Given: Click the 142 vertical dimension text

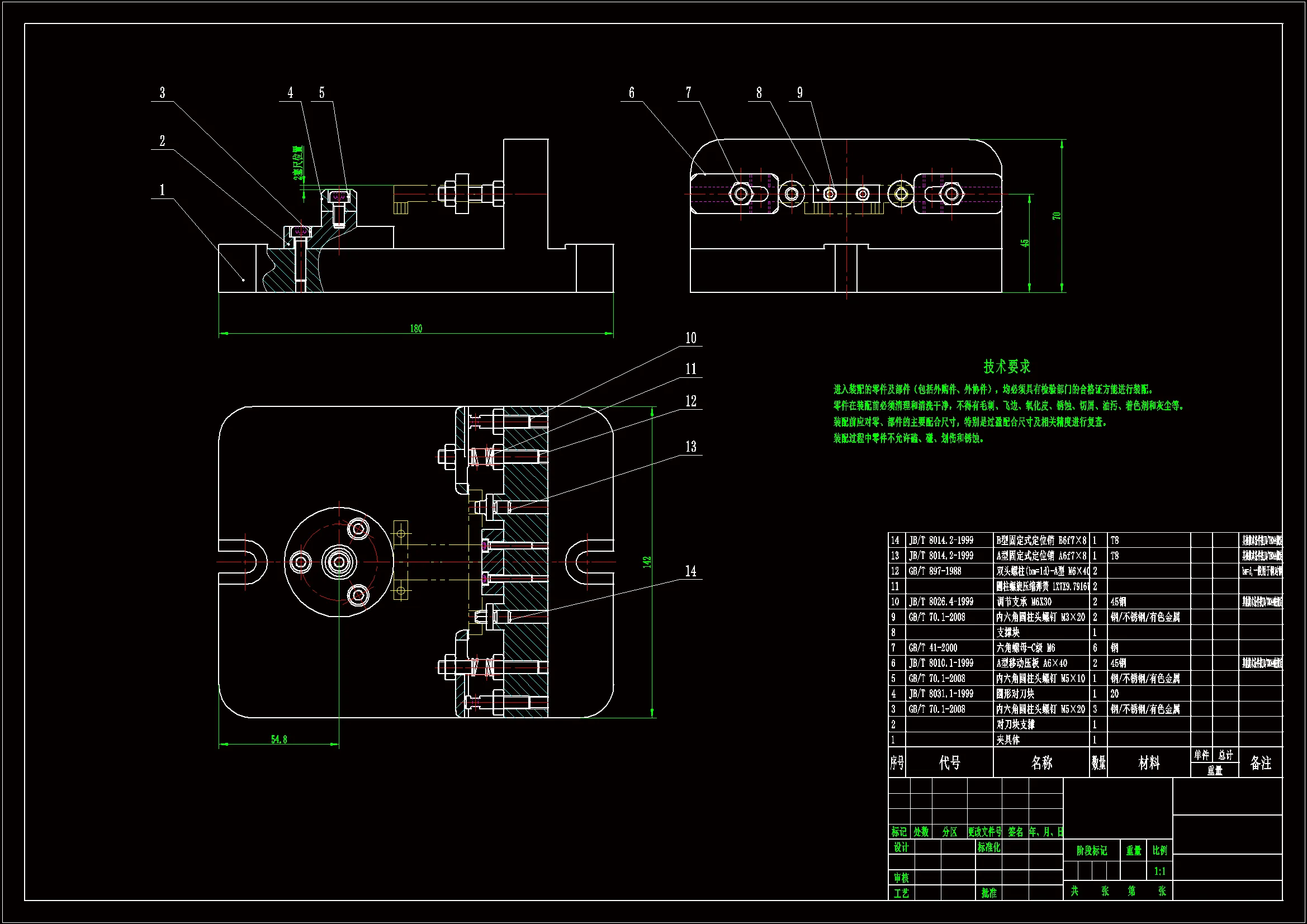Looking at the screenshot, I should click(647, 562).
